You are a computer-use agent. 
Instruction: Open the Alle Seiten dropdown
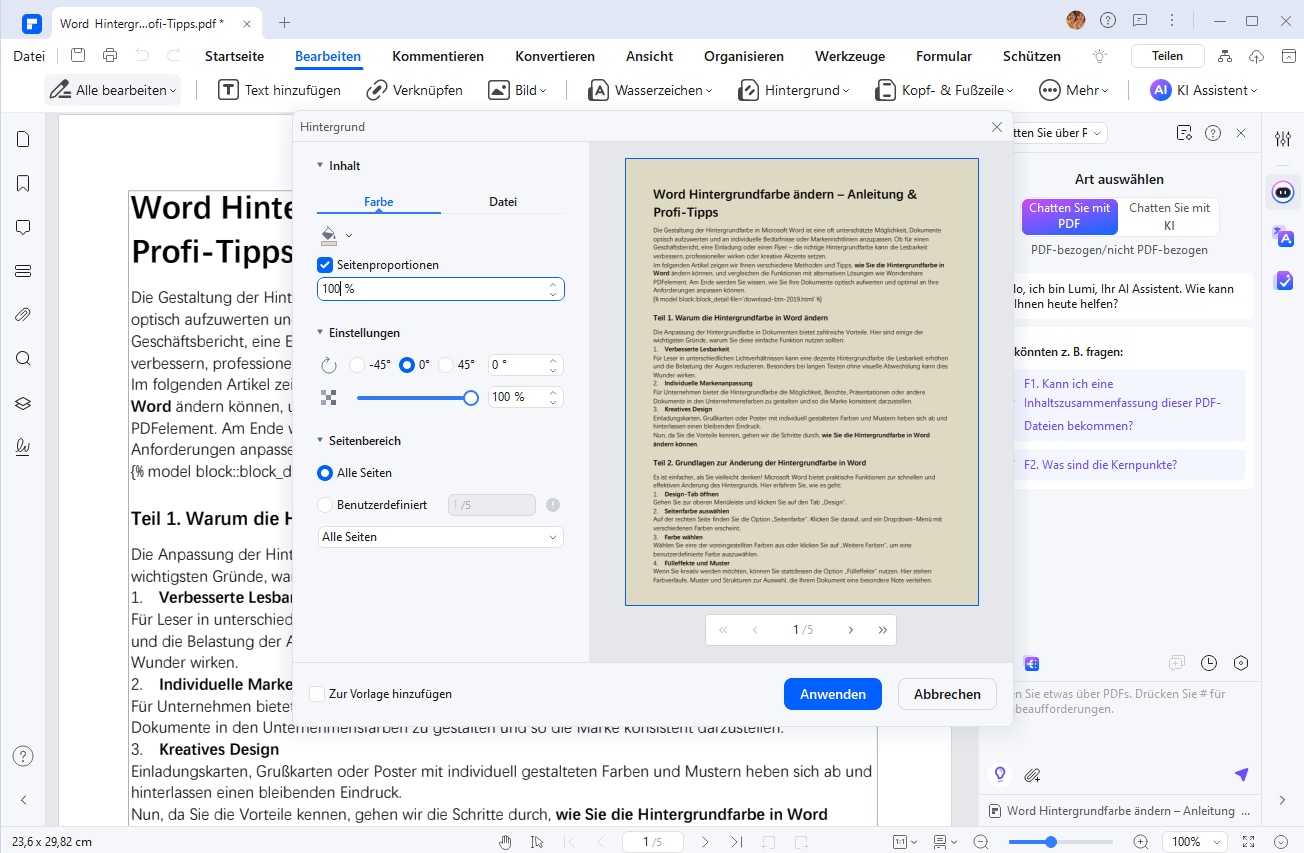[440, 537]
